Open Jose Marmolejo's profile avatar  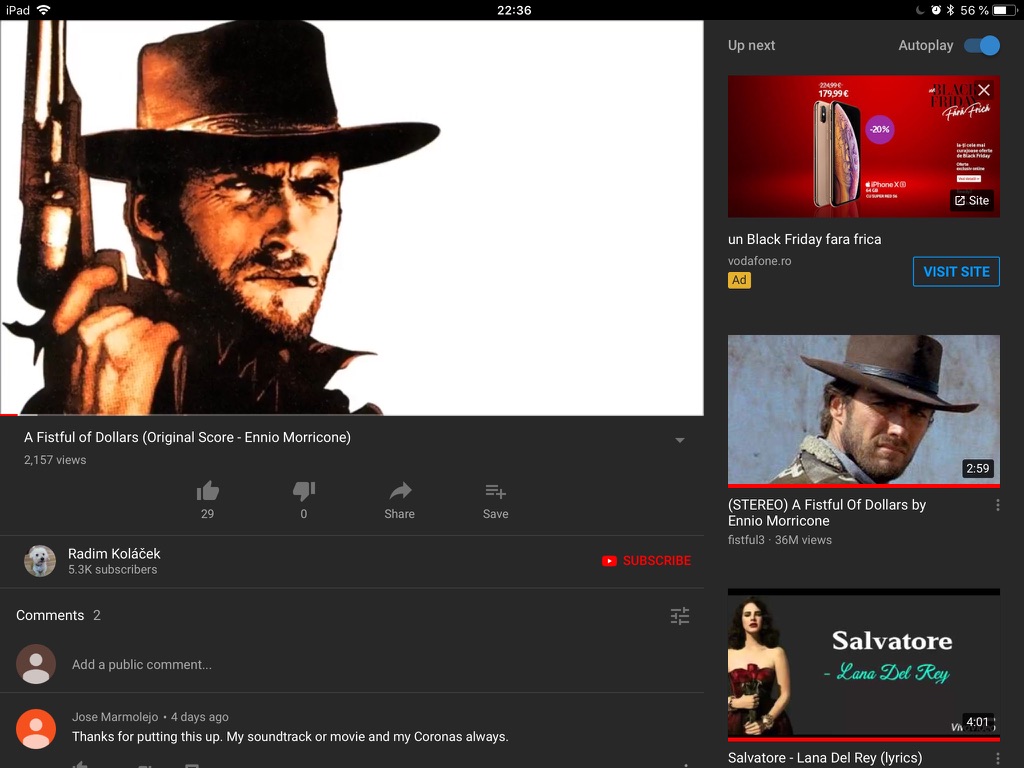[36, 729]
